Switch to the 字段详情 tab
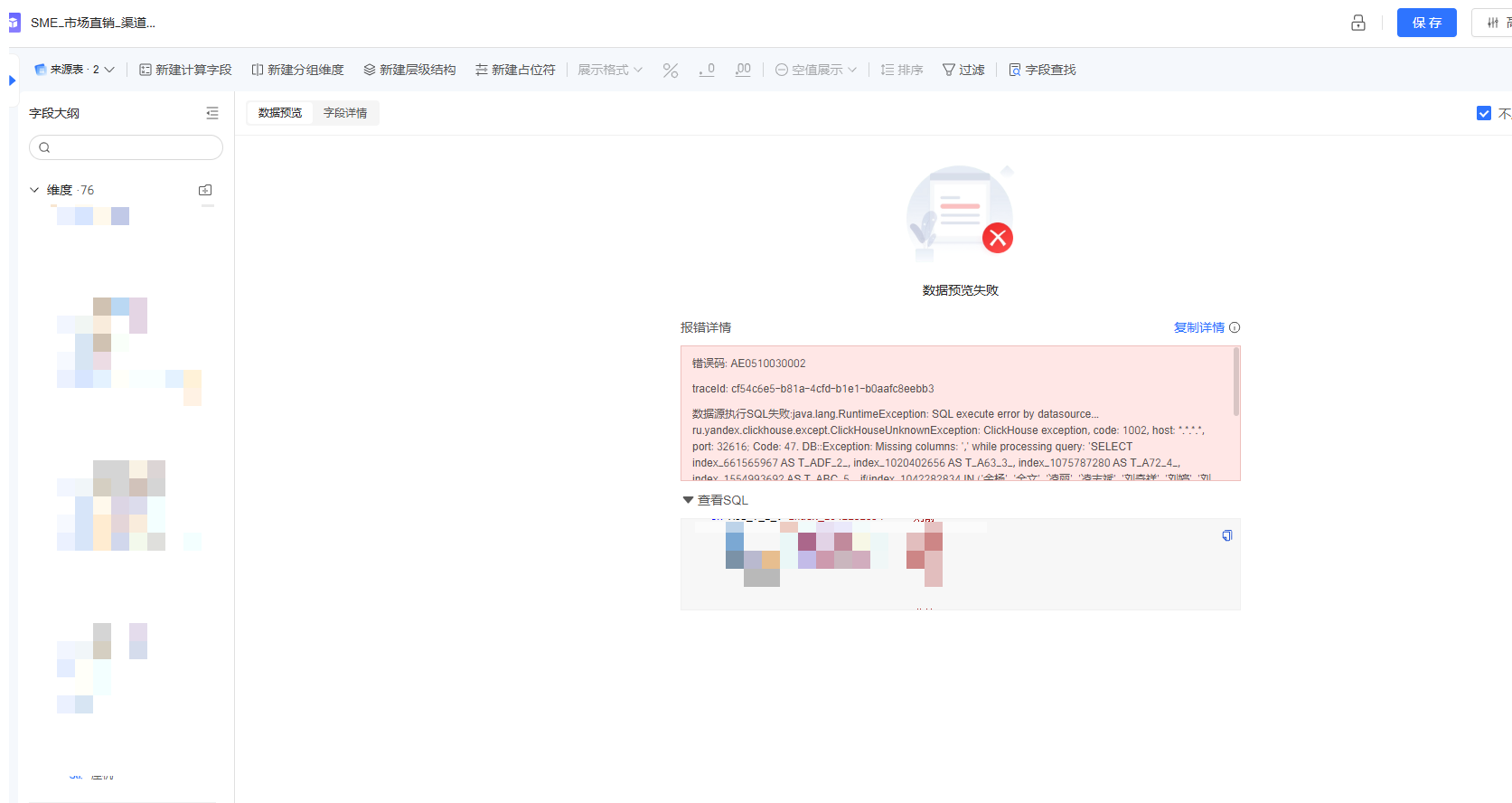 tap(345, 113)
